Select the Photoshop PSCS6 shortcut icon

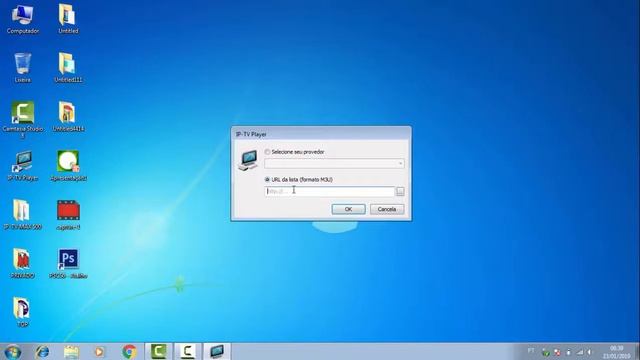(68, 264)
